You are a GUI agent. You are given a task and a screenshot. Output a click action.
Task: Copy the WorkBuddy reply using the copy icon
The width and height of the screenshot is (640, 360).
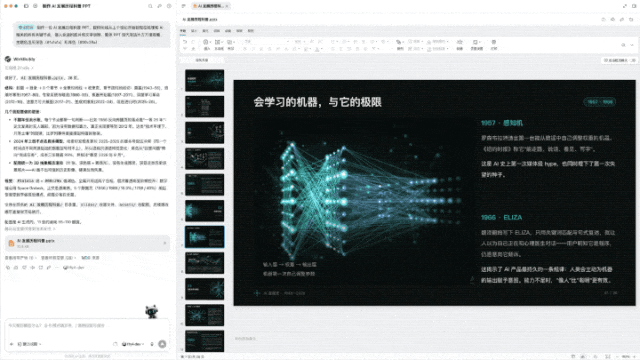(8, 268)
